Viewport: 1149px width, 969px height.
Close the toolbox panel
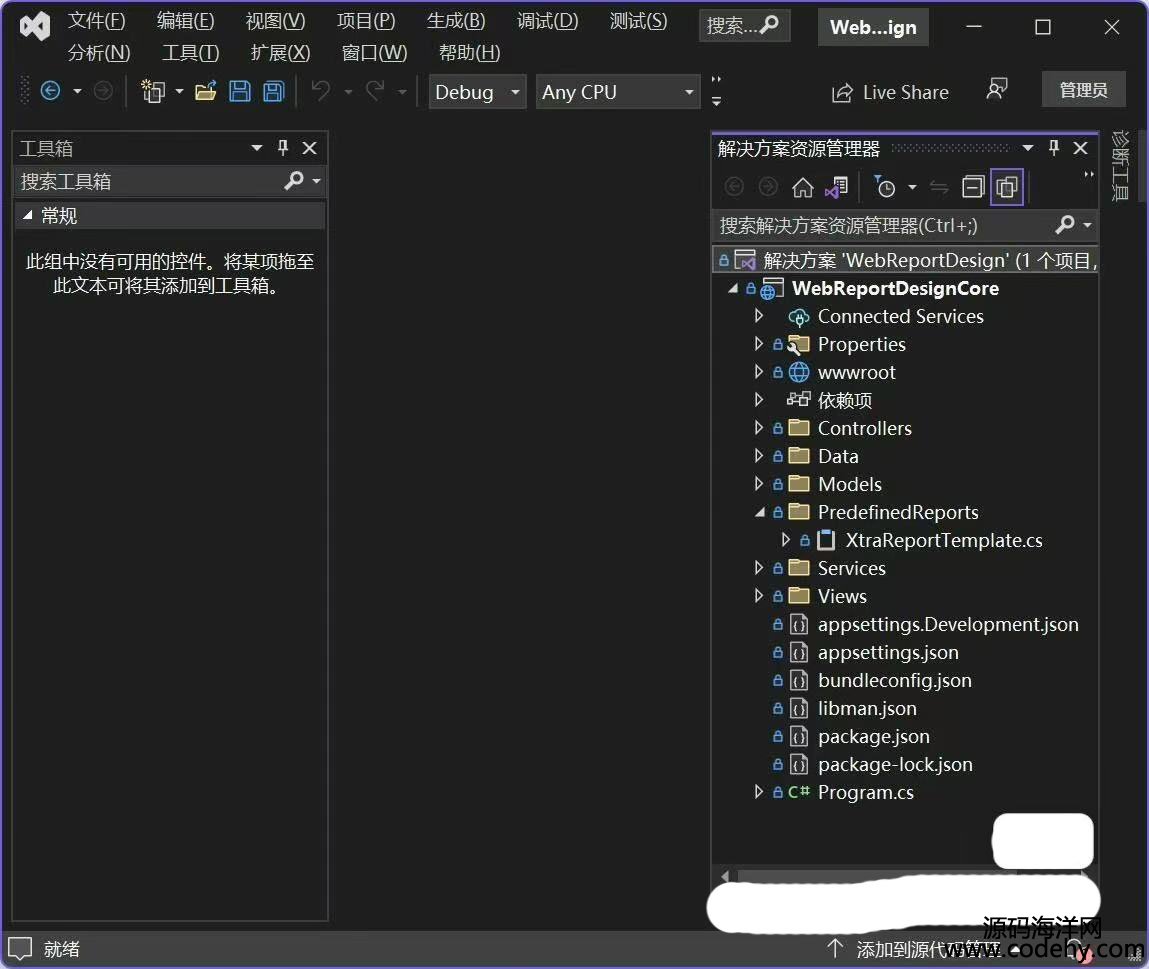(310, 148)
